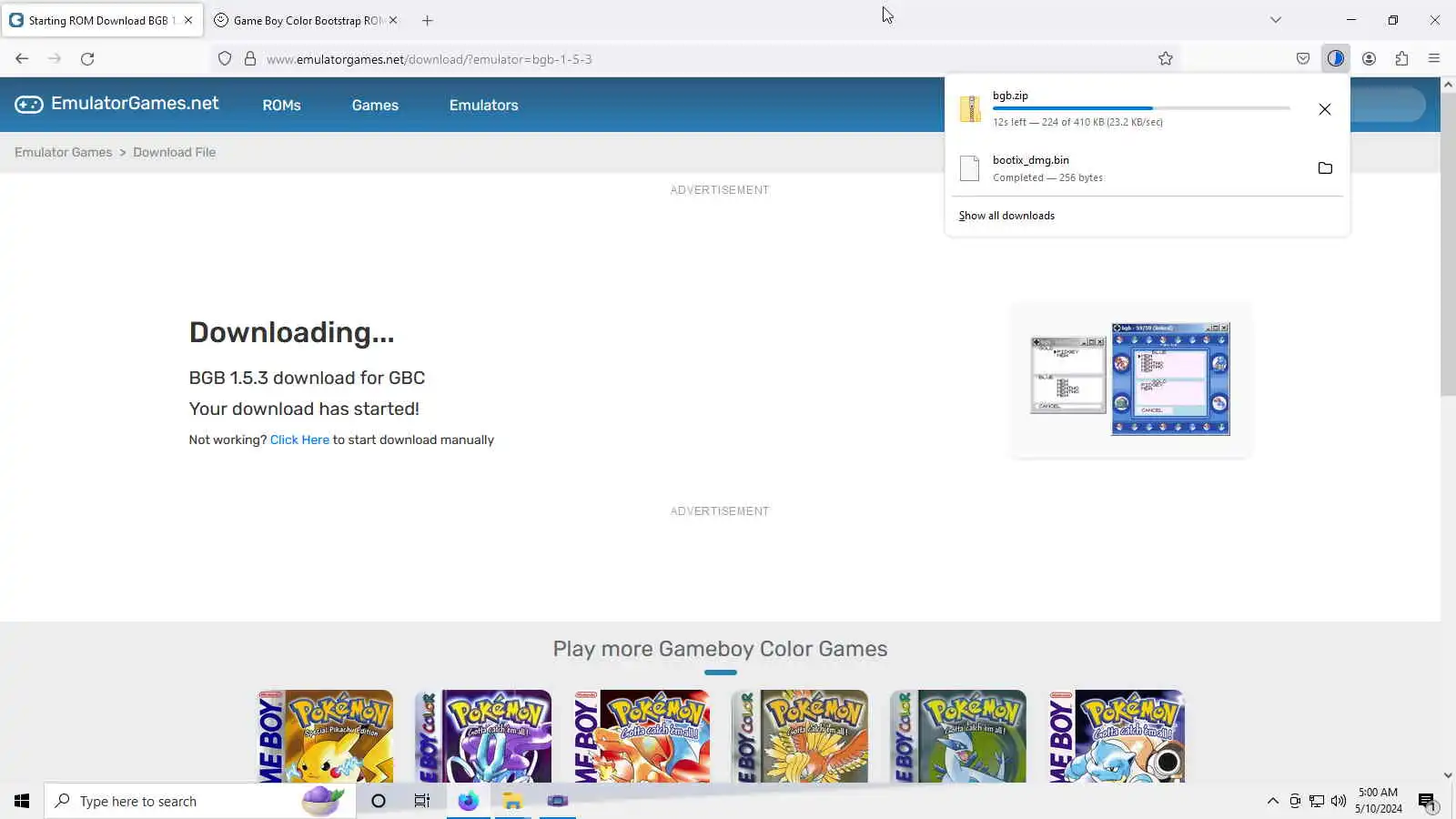Click Download File breadcrumb
This screenshot has height=819, width=1456.
[175, 152]
